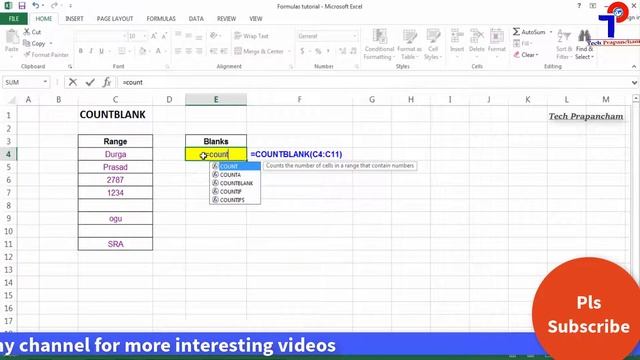Click the Insert Function fx icon
640x360 pixels.
(107, 82)
